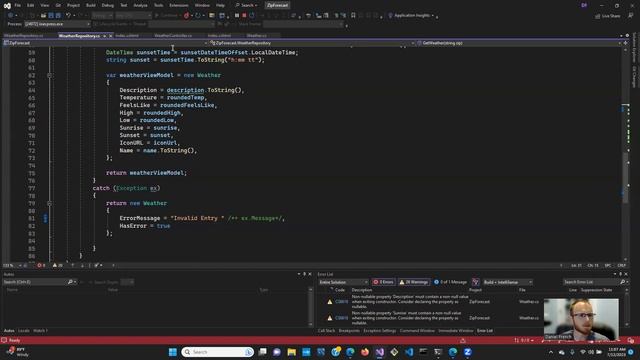Sort Error List by Description column

pos(362,290)
